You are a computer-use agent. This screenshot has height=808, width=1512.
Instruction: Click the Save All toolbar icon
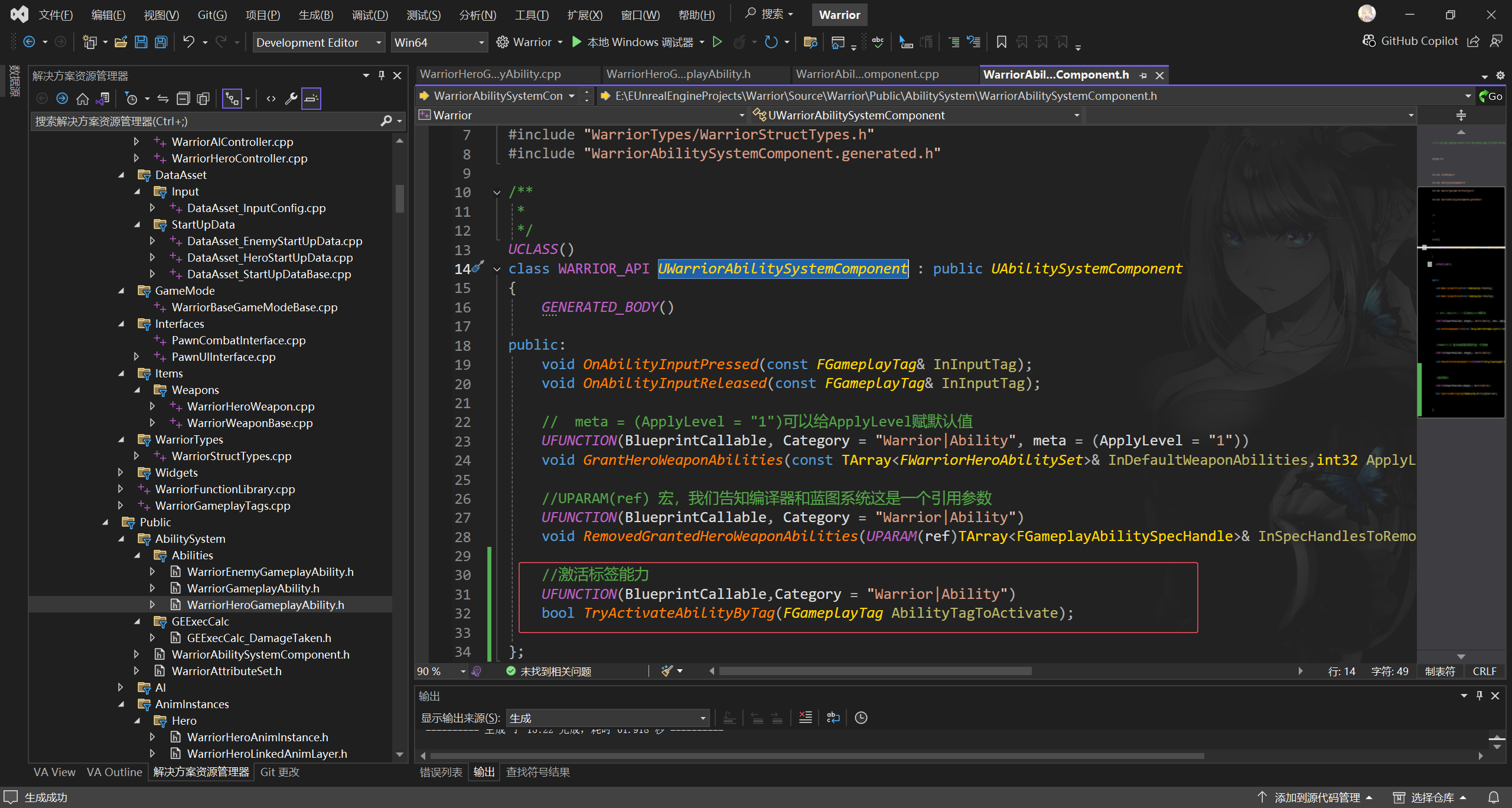coord(161,42)
